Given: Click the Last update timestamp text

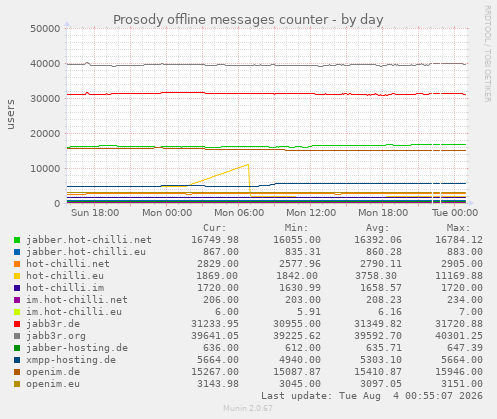Looking at the screenshot, I should point(372,396).
